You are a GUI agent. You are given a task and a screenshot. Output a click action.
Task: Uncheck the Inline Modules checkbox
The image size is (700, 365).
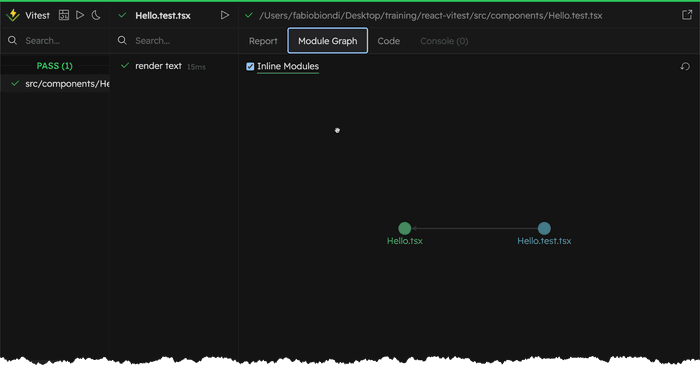pyautogui.click(x=250, y=66)
